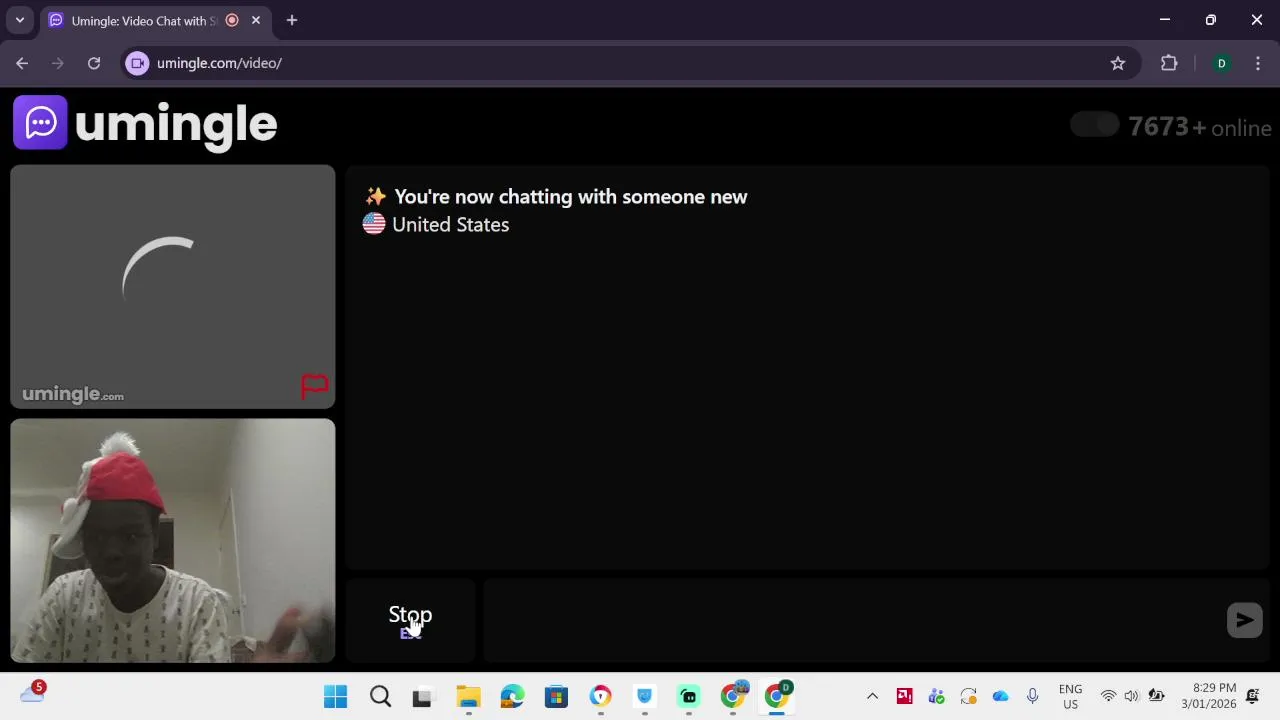1280x720 pixels.
Task: Click the active Chrome icon with green D badge
Action: pyautogui.click(x=778, y=696)
